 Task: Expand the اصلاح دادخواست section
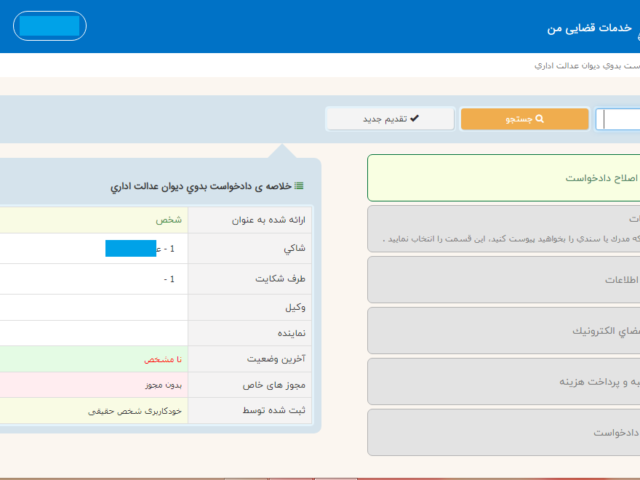coord(503,178)
